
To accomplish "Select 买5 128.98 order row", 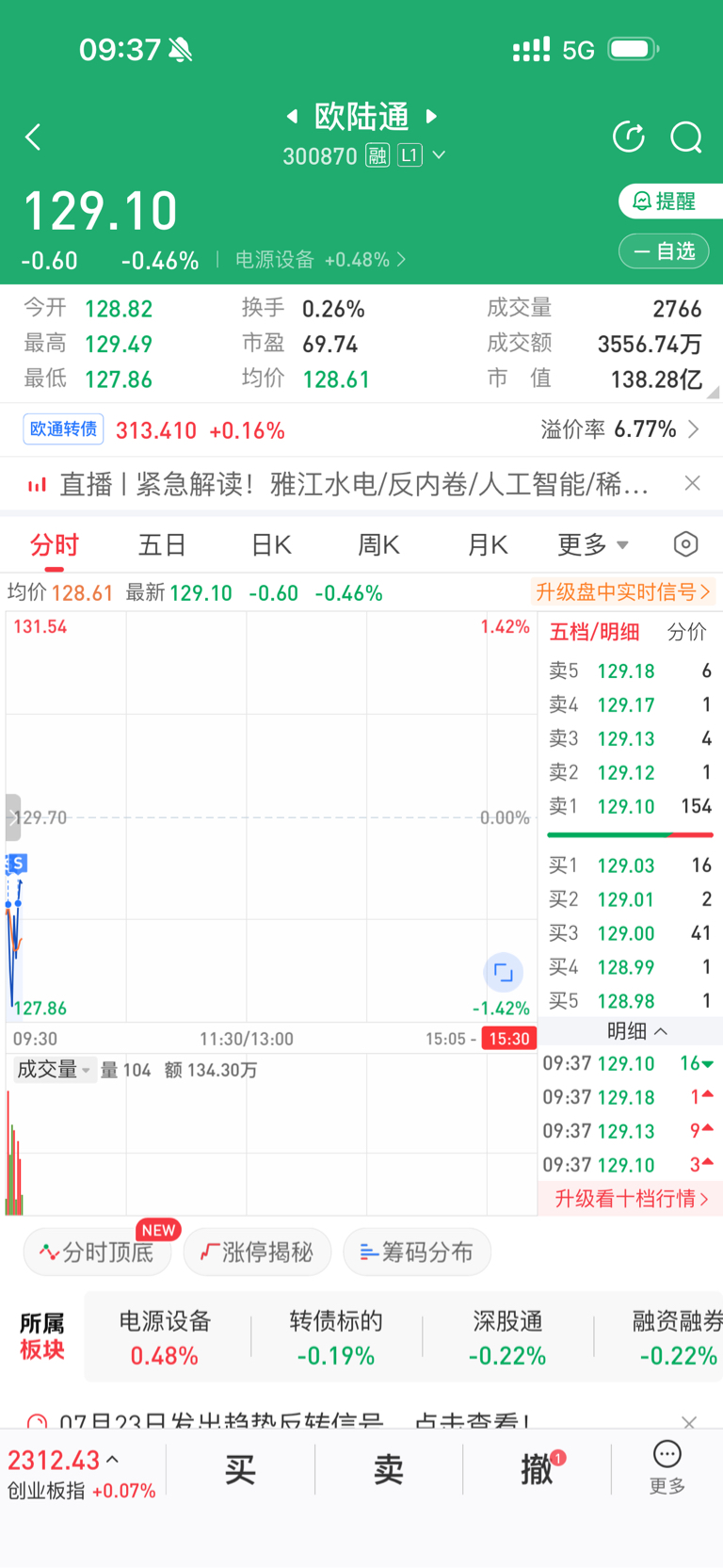I will click(630, 1001).
